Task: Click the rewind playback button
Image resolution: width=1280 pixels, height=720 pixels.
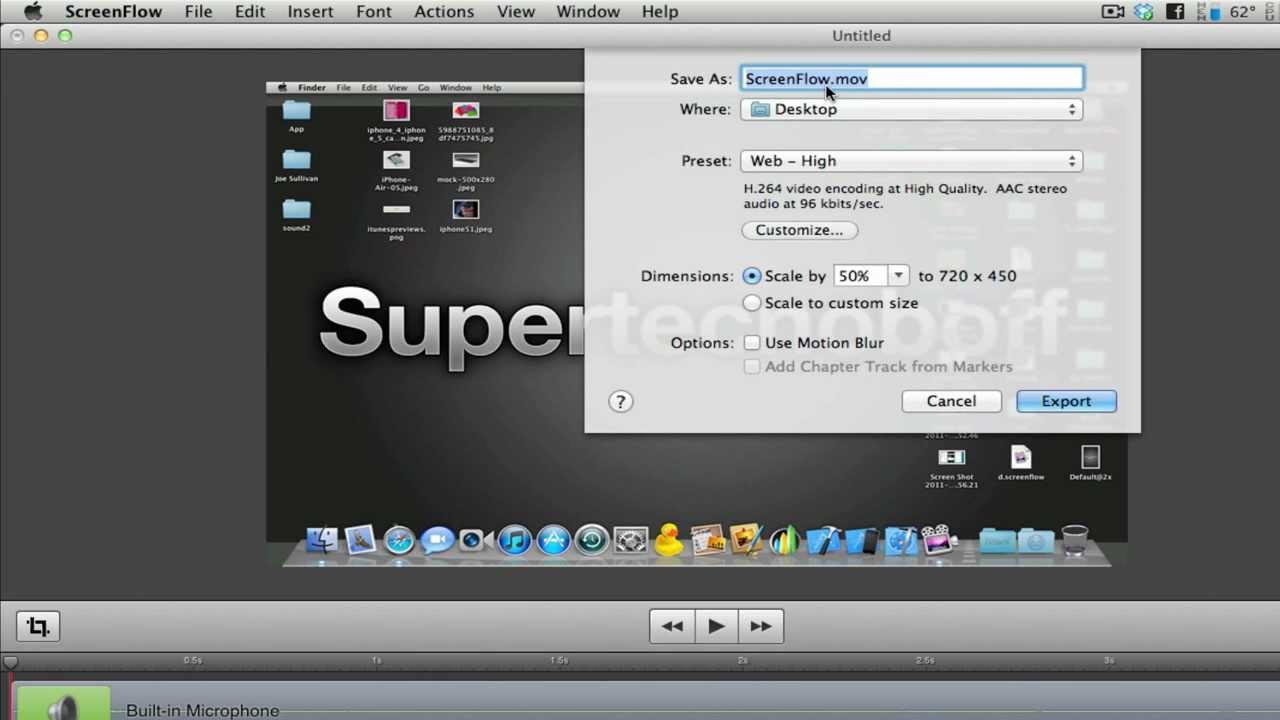Action: tap(672, 627)
